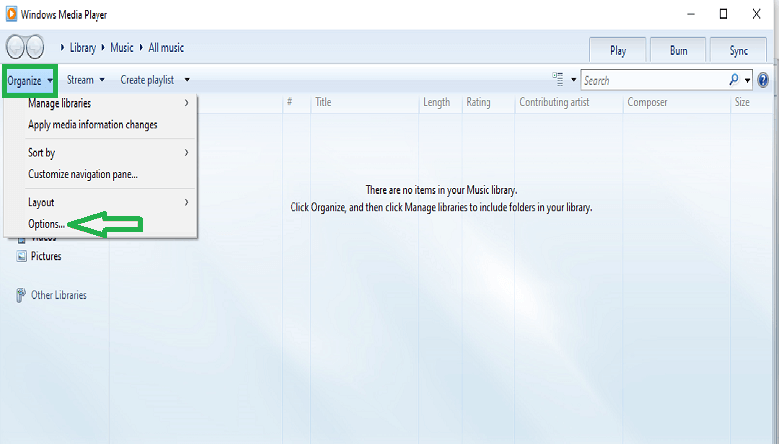Go back with the left navigation arrow

tap(15, 47)
